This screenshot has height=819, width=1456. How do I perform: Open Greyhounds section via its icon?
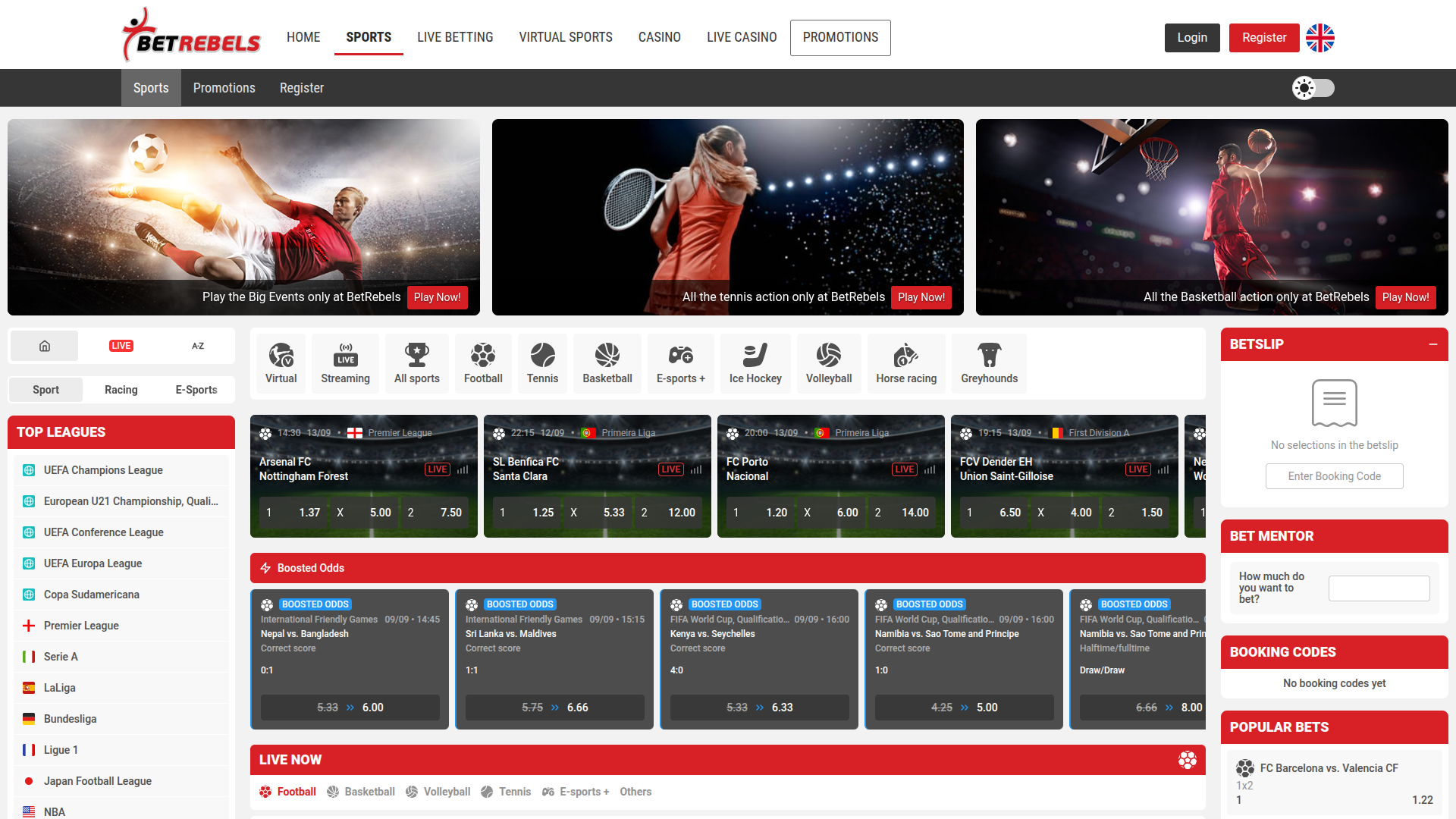click(989, 362)
